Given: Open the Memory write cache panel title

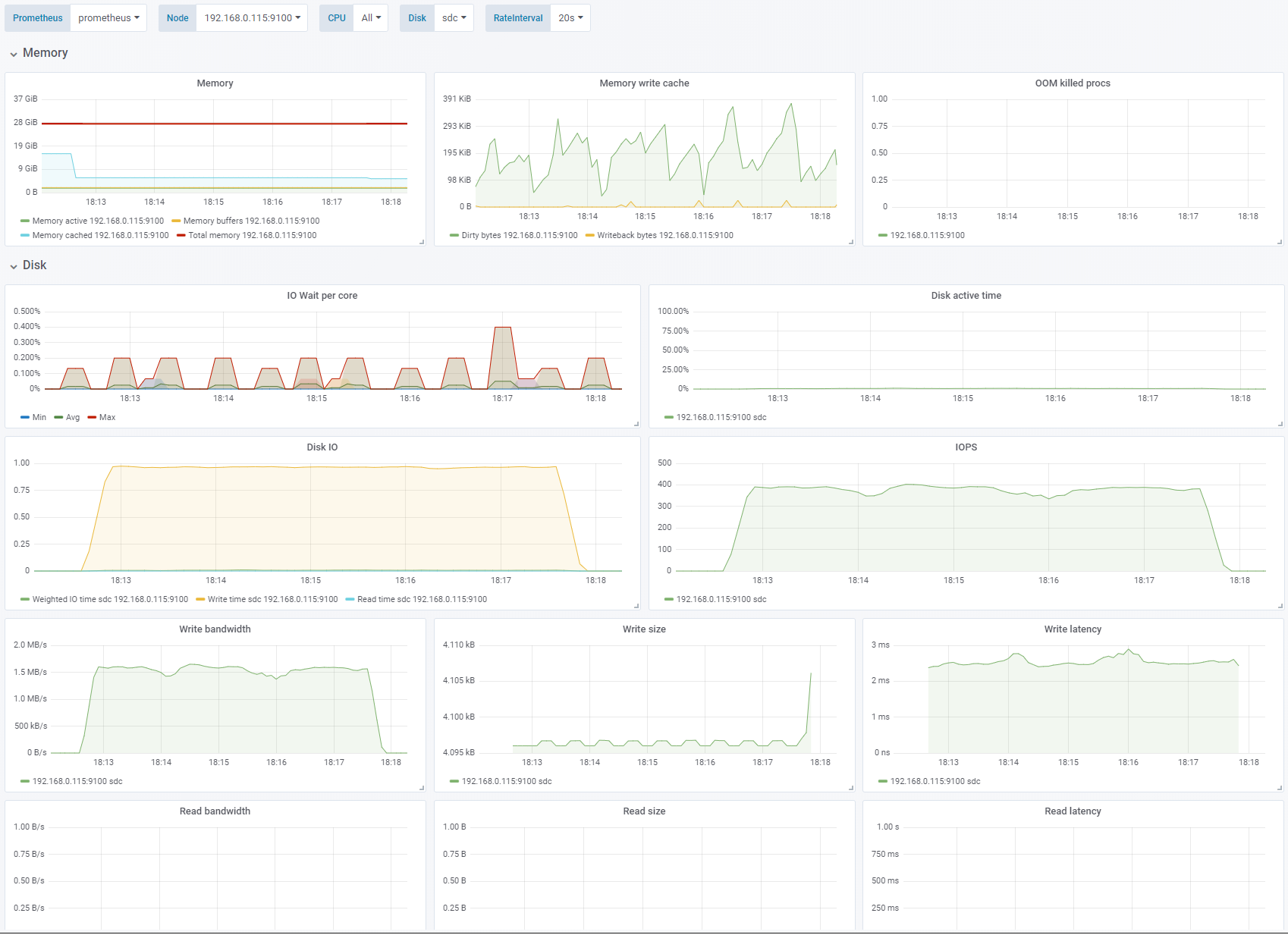Looking at the screenshot, I should coord(644,83).
